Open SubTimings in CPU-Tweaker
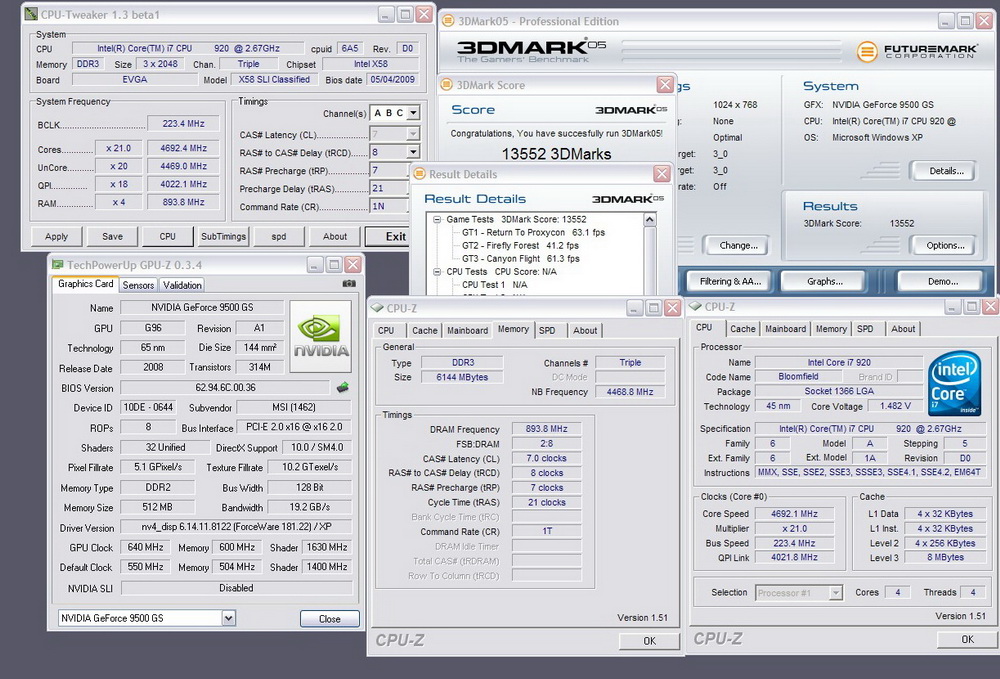The height and width of the screenshot is (679, 1000). tap(223, 237)
